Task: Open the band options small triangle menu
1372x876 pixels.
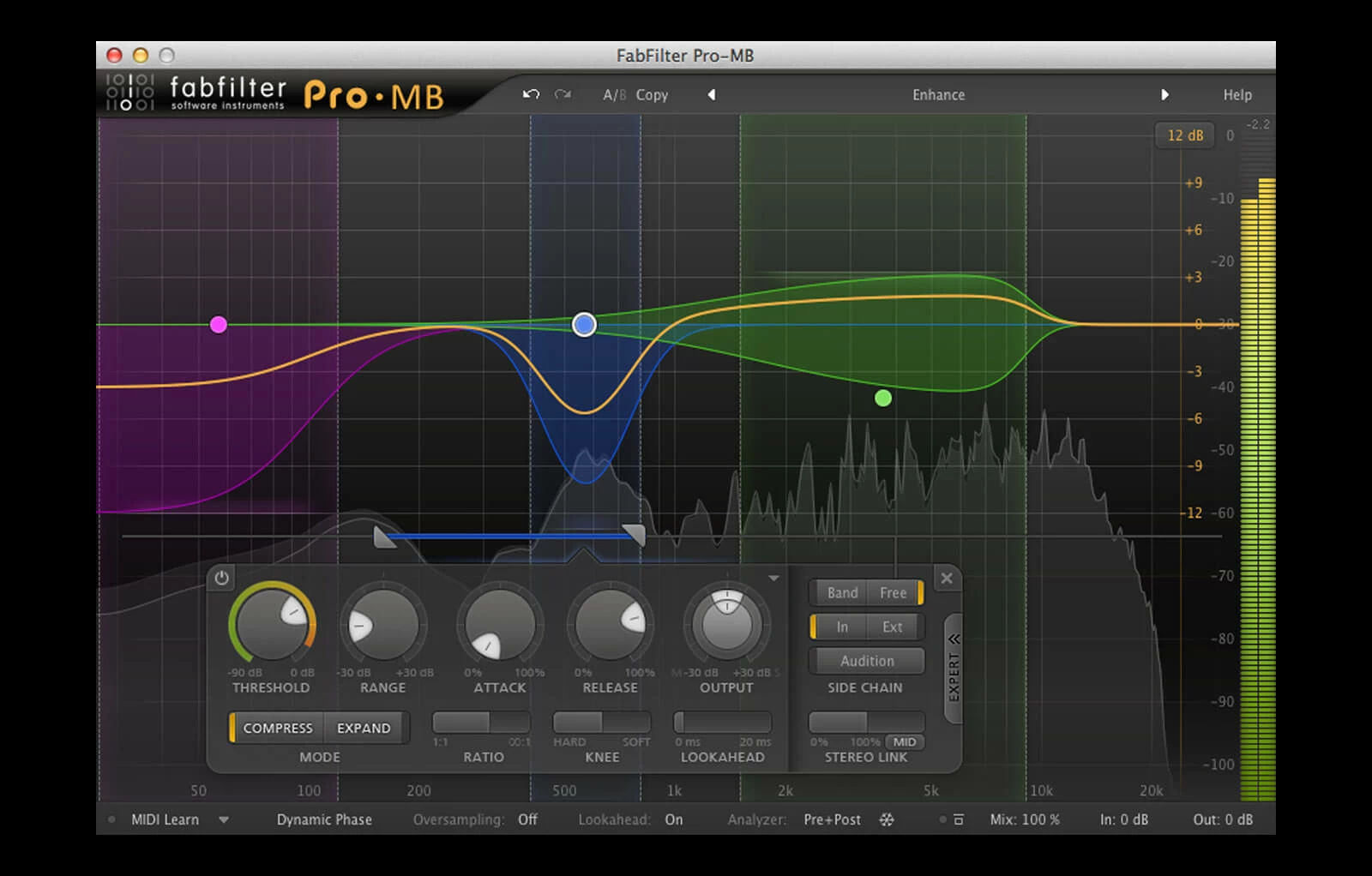Action: pyautogui.click(x=773, y=579)
